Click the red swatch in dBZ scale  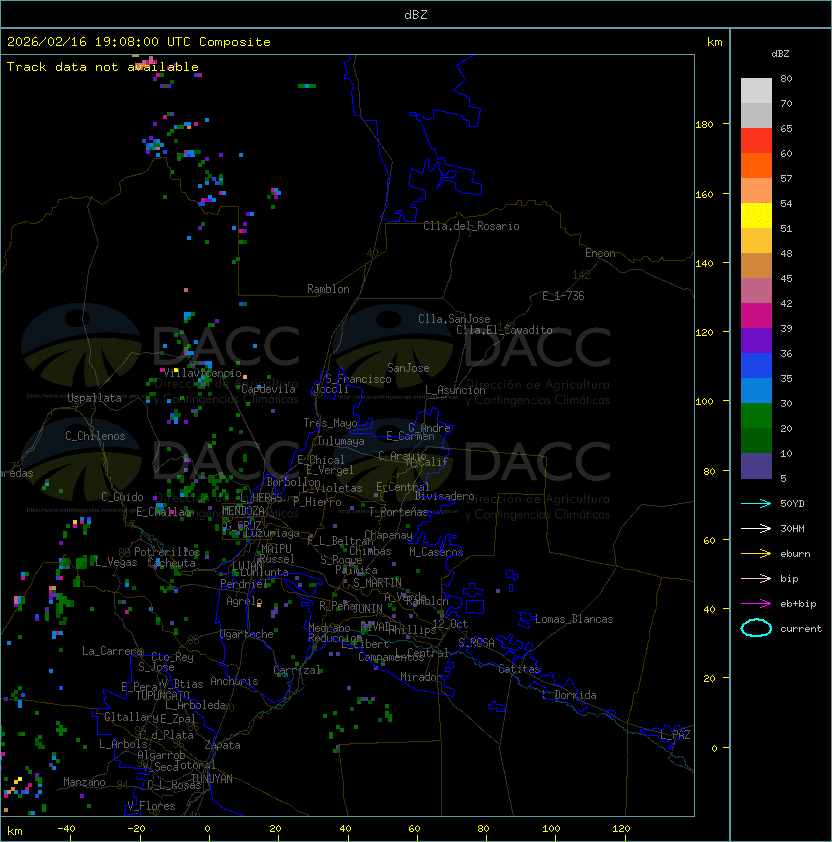click(756, 140)
